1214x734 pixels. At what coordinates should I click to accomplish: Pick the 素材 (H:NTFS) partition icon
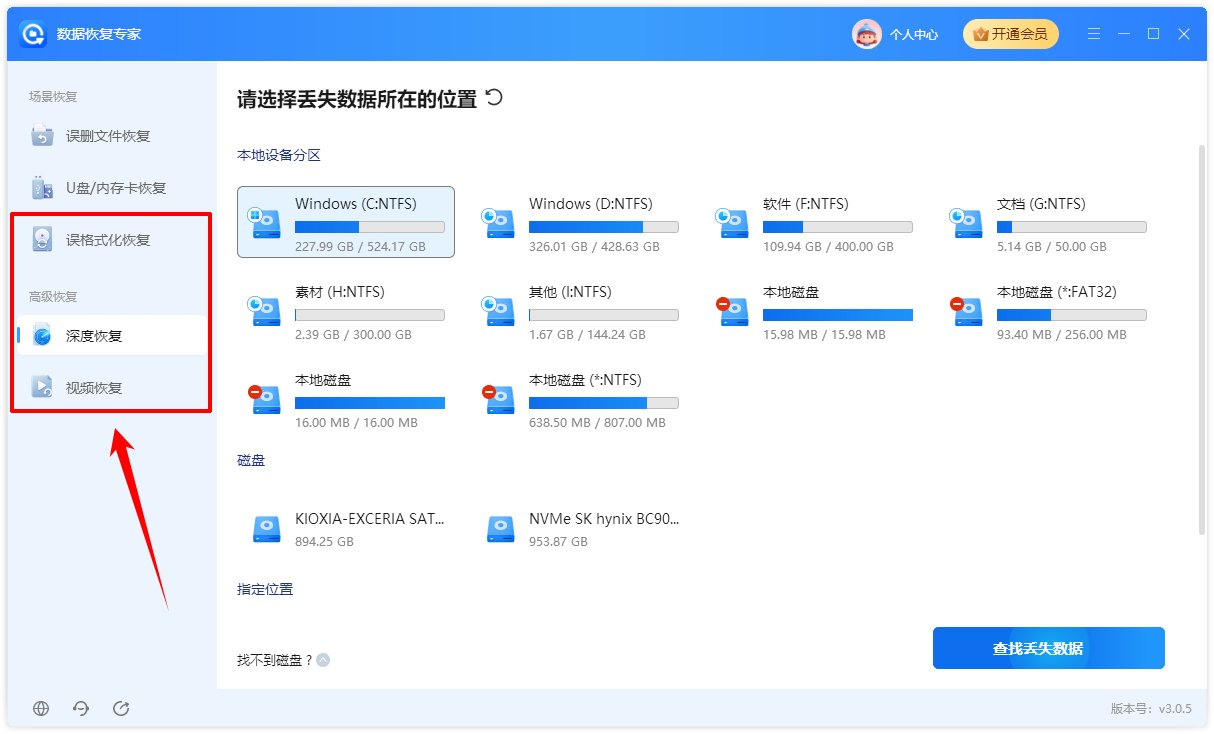click(x=265, y=311)
